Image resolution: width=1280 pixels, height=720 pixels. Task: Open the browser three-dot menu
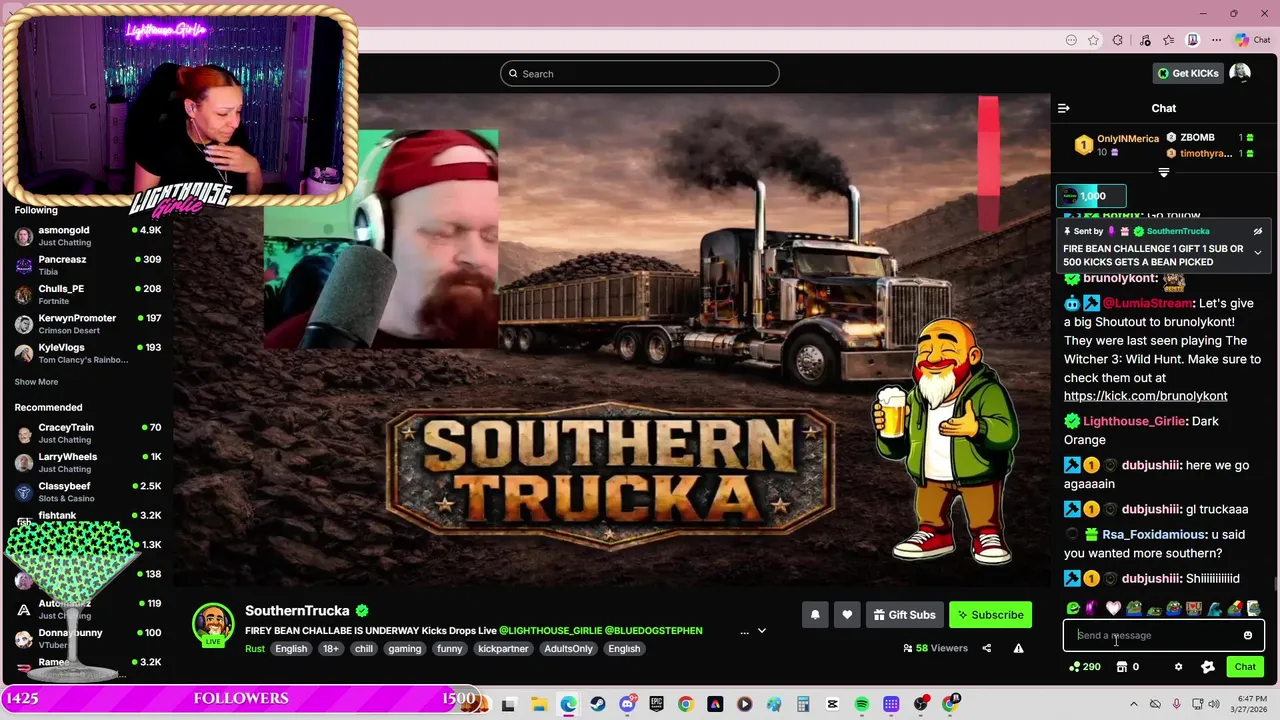[1217, 40]
